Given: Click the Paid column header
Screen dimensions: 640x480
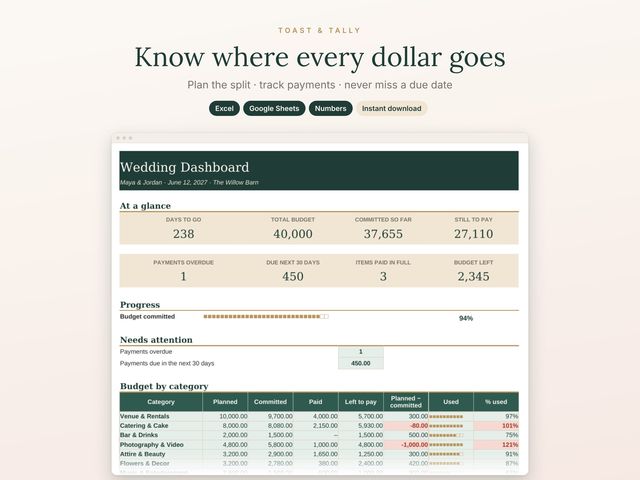Looking at the screenshot, I should (x=316, y=402).
